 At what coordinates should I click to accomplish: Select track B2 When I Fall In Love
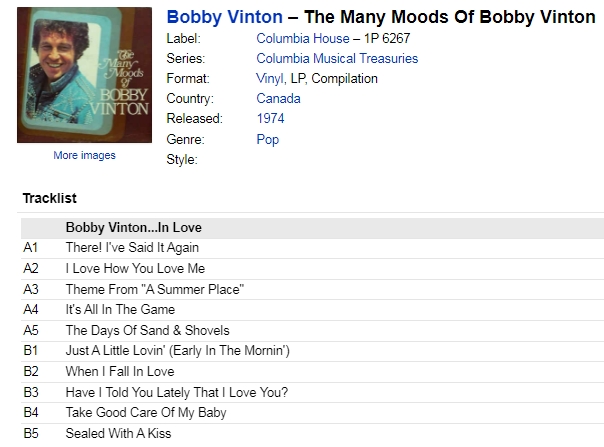click(x=312, y=372)
